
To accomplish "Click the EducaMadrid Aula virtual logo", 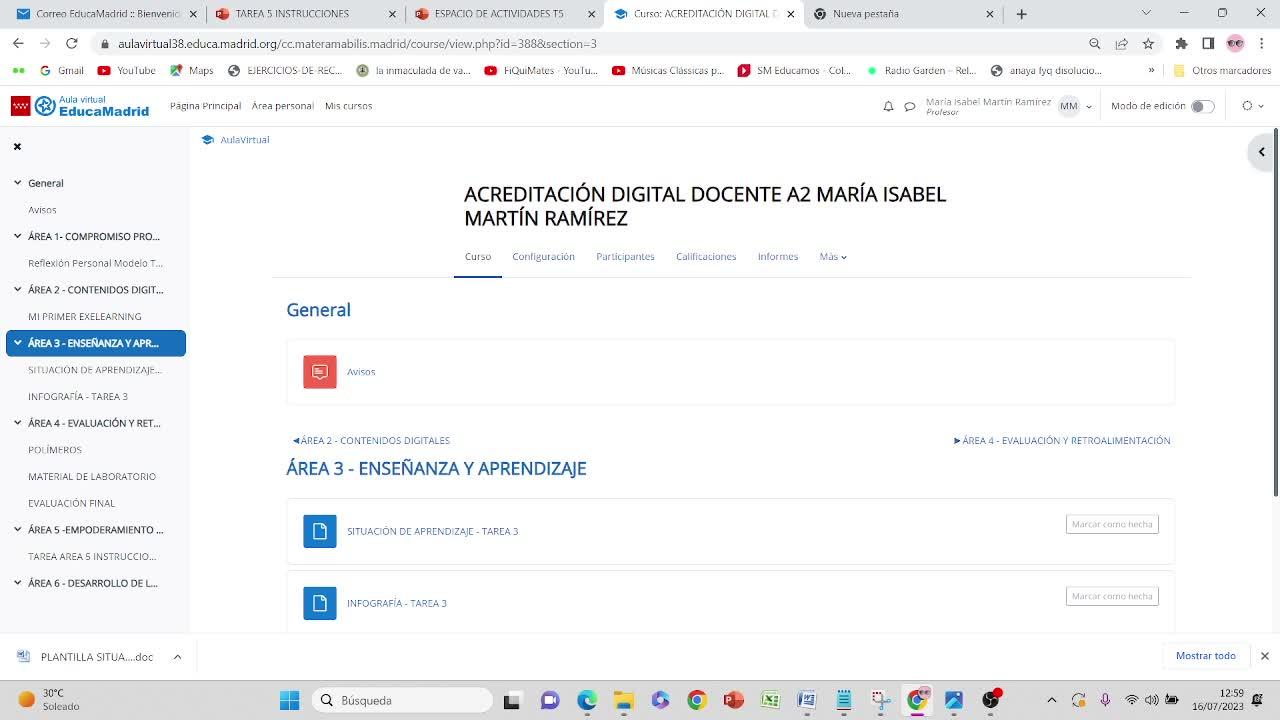I will click(80, 106).
